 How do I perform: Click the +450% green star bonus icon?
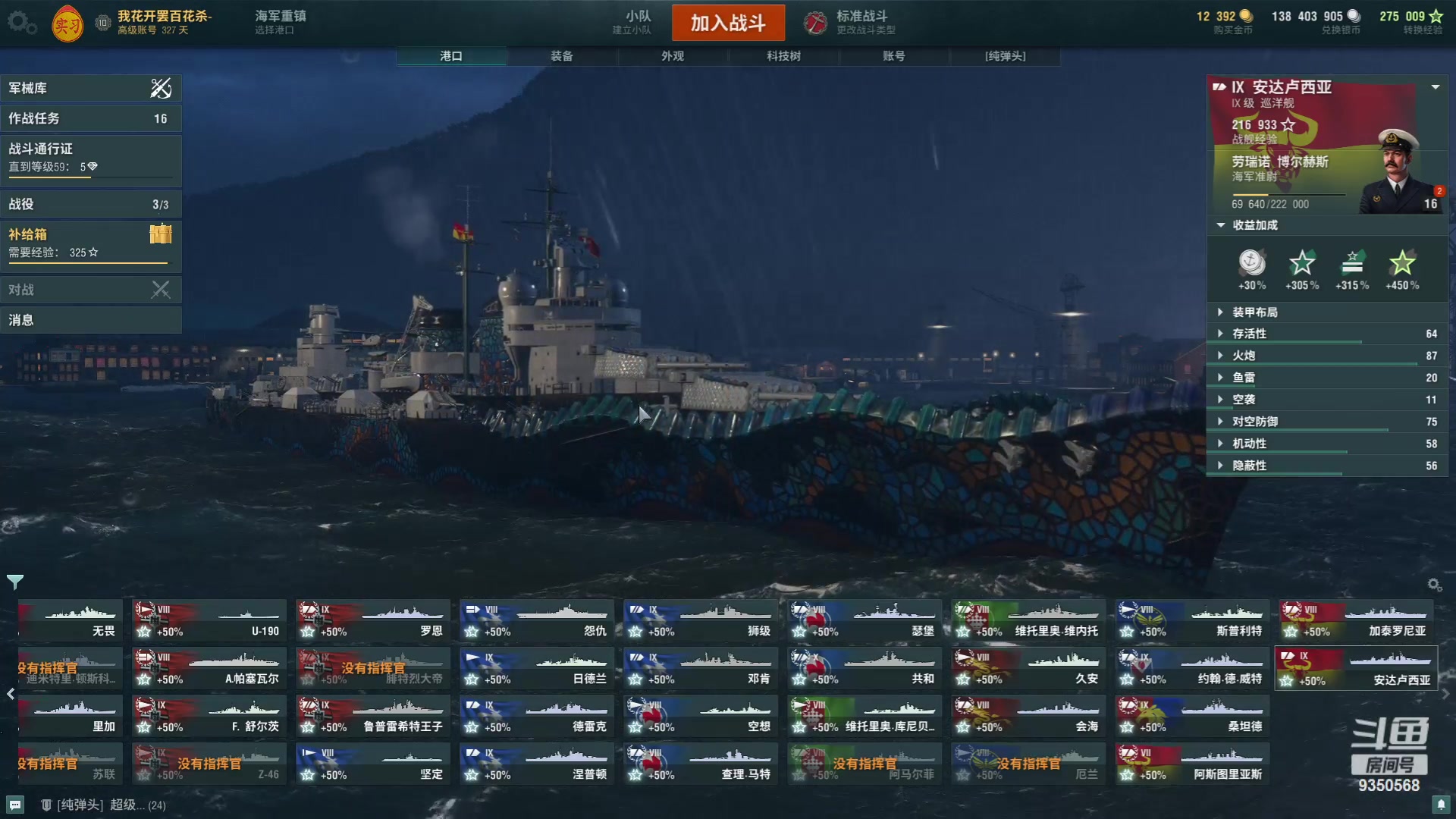pos(1401,263)
